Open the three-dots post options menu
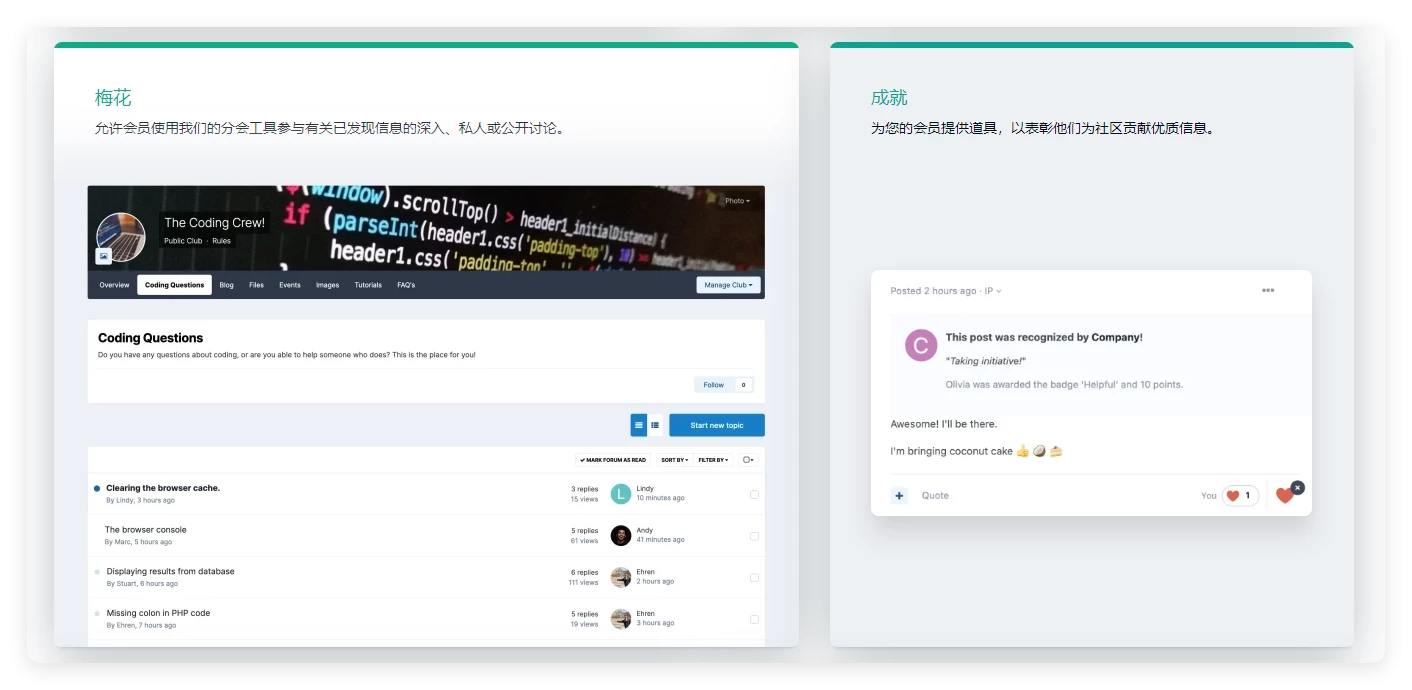1412x690 pixels. 1268,291
